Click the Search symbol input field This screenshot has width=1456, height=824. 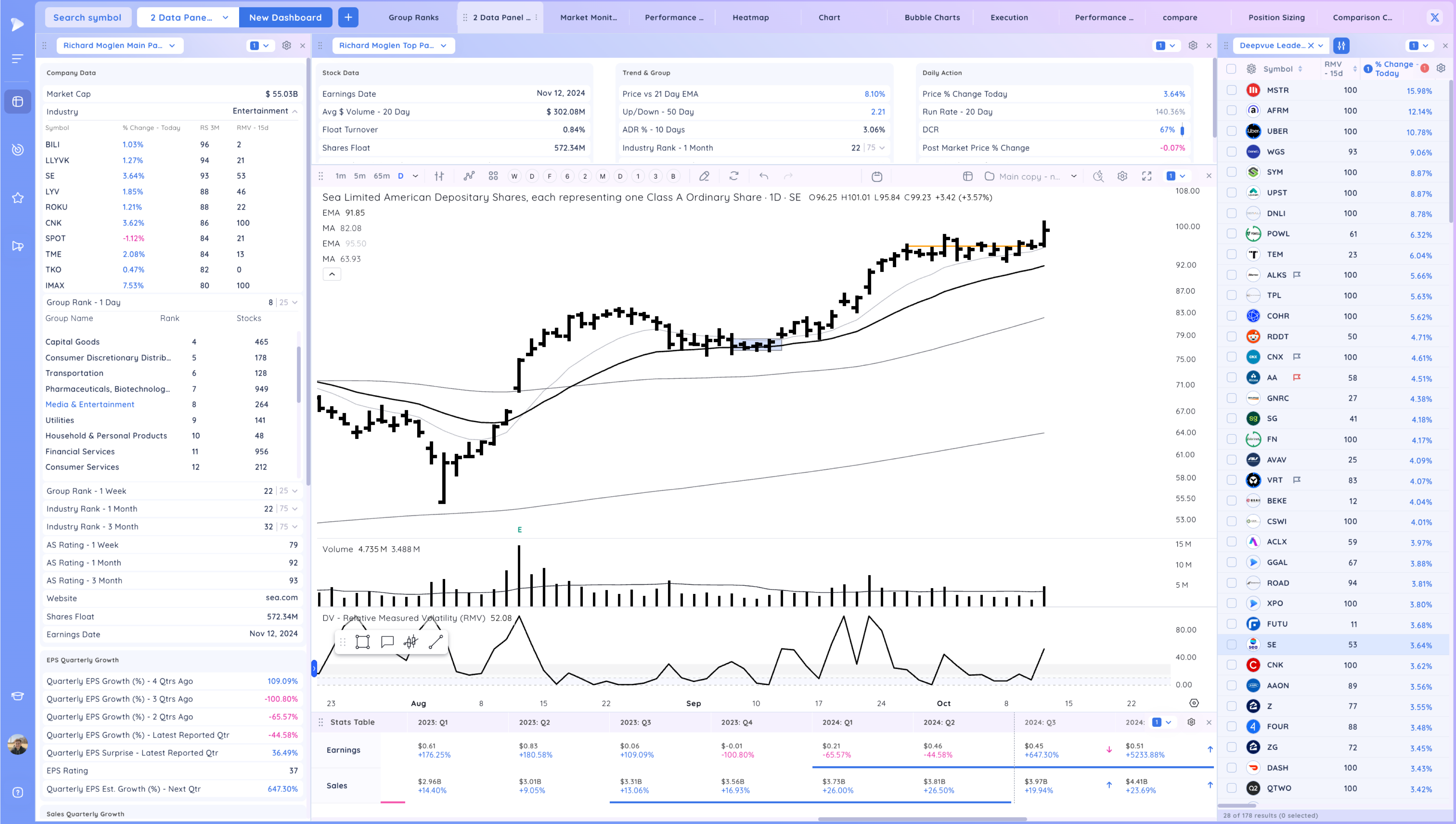pos(88,17)
